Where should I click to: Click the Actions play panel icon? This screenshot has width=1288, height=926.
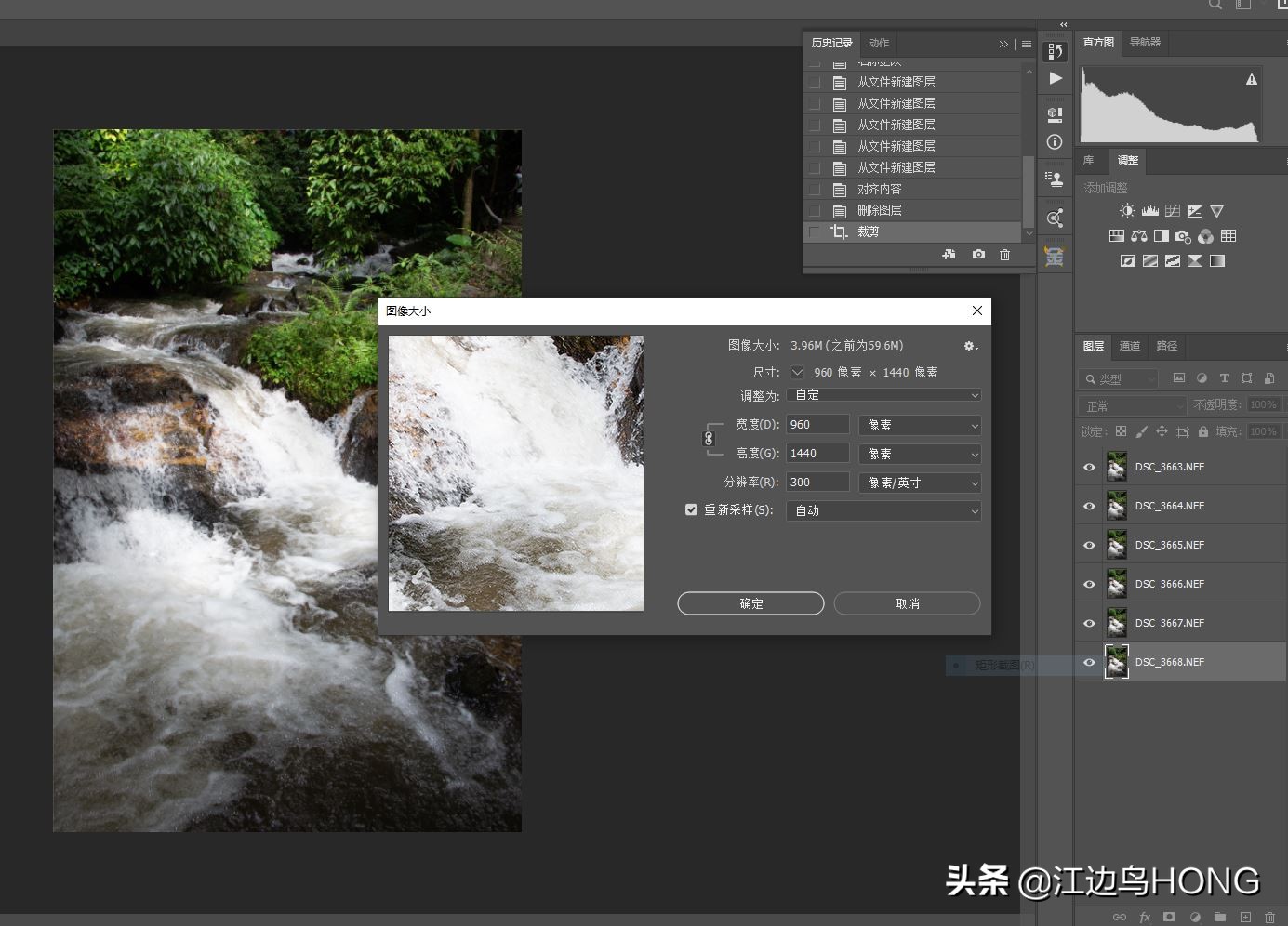(x=1055, y=79)
